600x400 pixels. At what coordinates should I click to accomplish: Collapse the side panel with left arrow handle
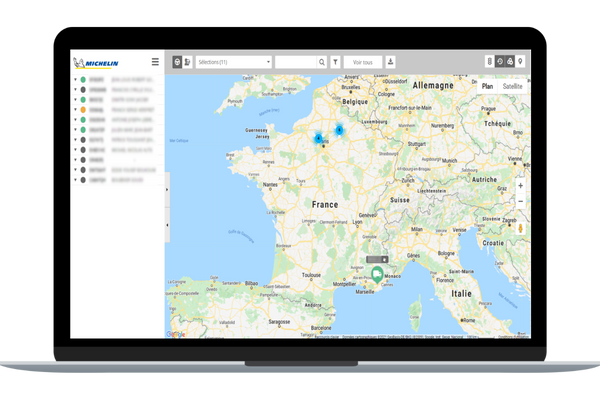pyautogui.click(x=167, y=225)
